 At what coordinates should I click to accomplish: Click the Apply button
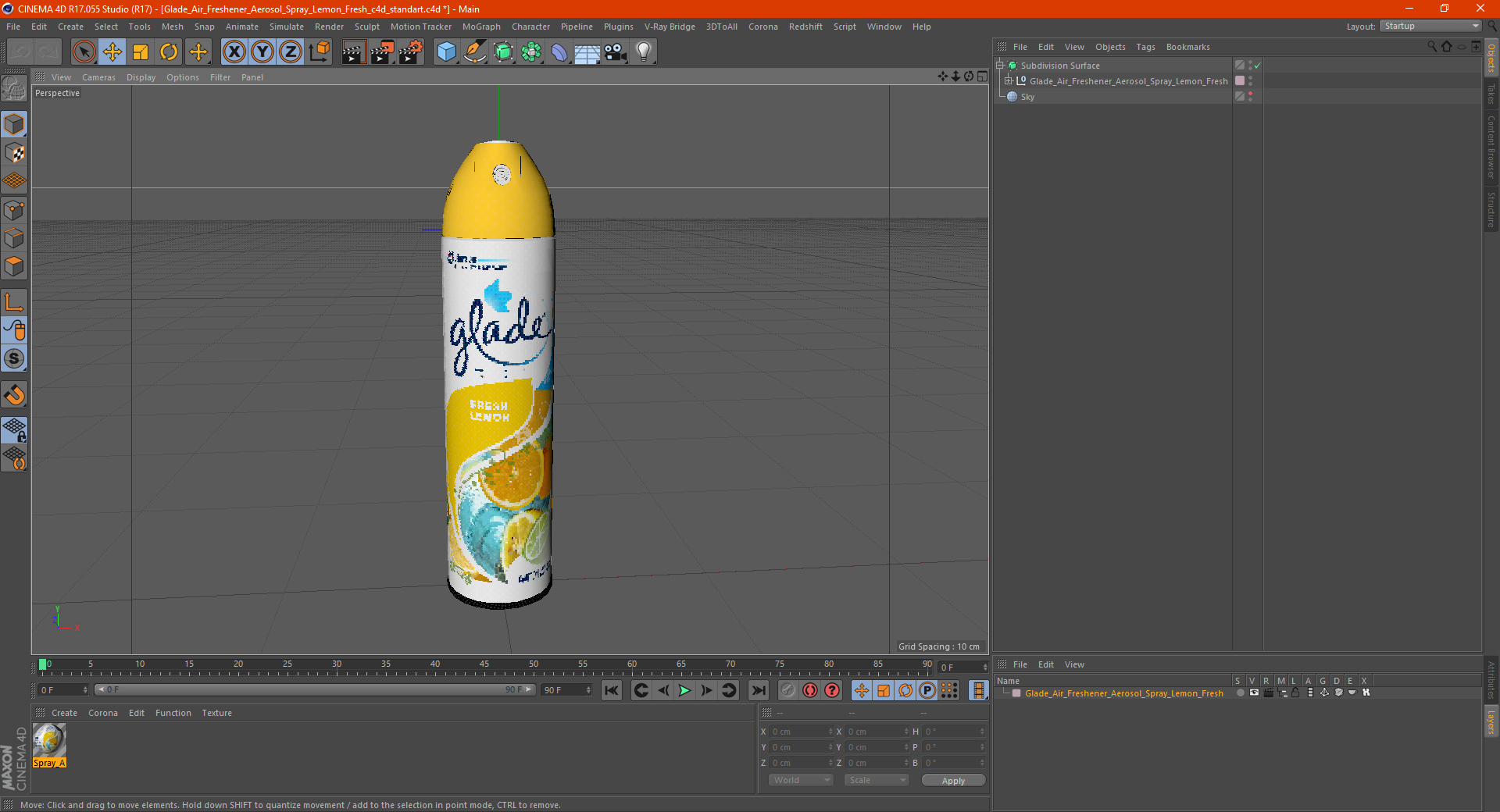(953, 781)
